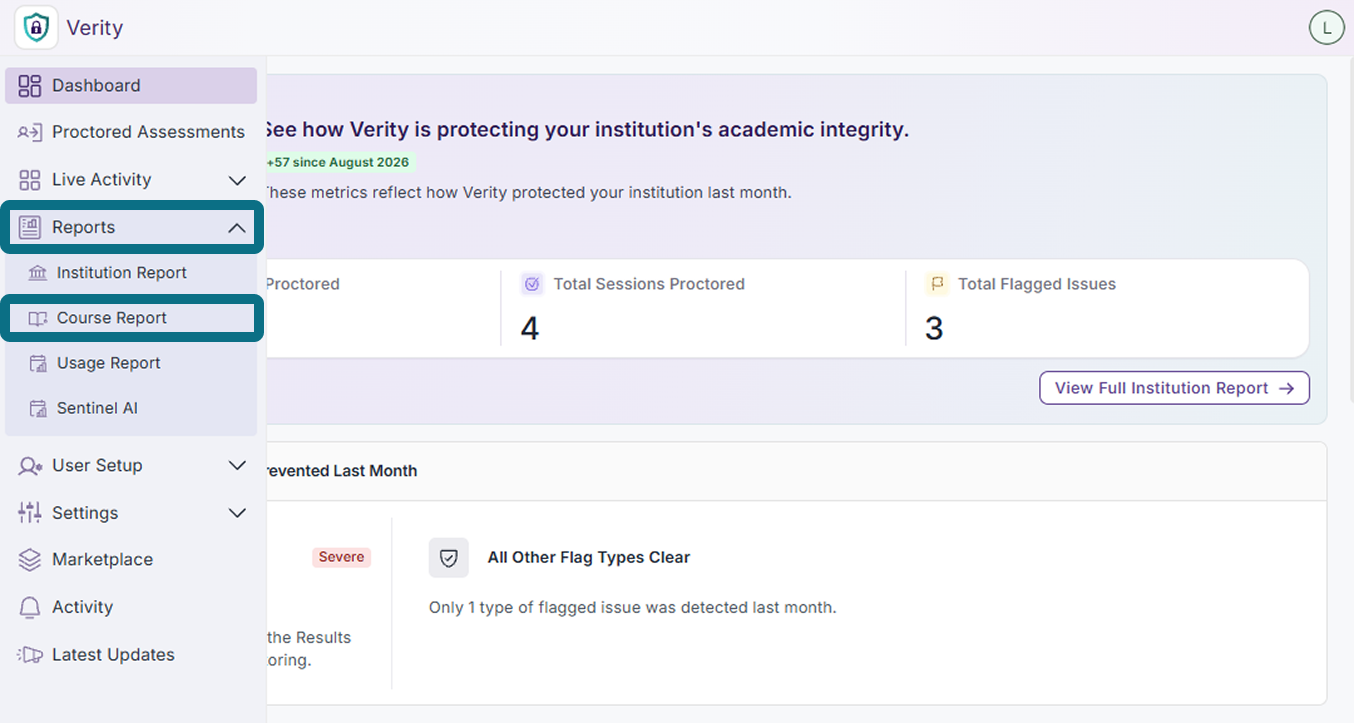The image size is (1354, 723).
Task: Click the Course Report book icon
Action: tap(38, 318)
